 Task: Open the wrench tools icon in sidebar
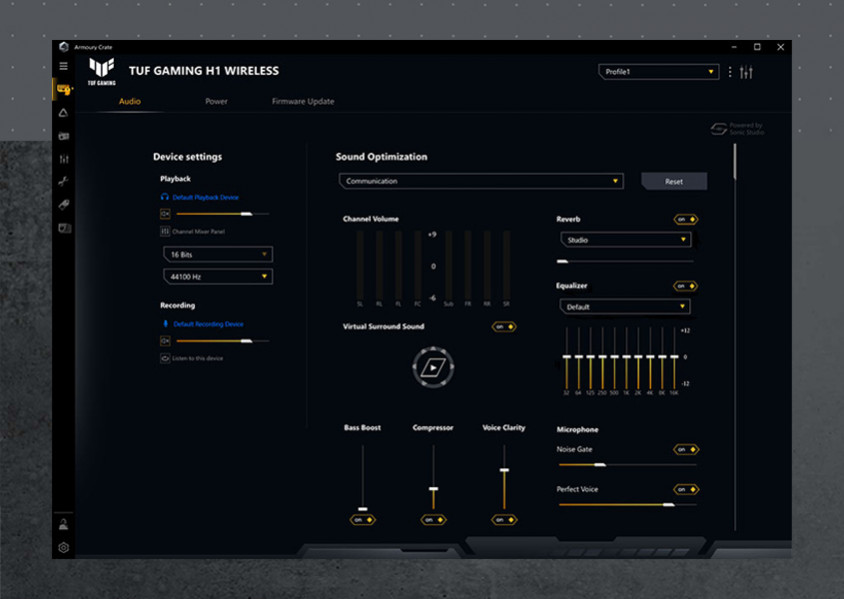[x=64, y=181]
